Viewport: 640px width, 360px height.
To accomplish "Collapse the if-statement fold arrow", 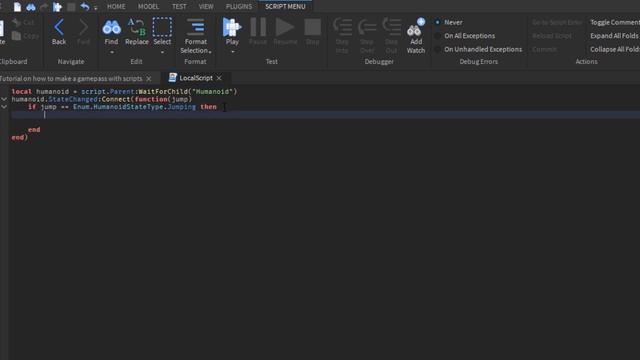I will pyautogui.click(x=4, y=107).
